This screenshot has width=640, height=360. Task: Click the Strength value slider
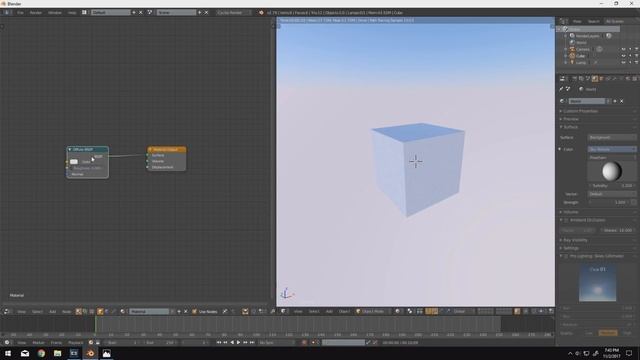608,202
